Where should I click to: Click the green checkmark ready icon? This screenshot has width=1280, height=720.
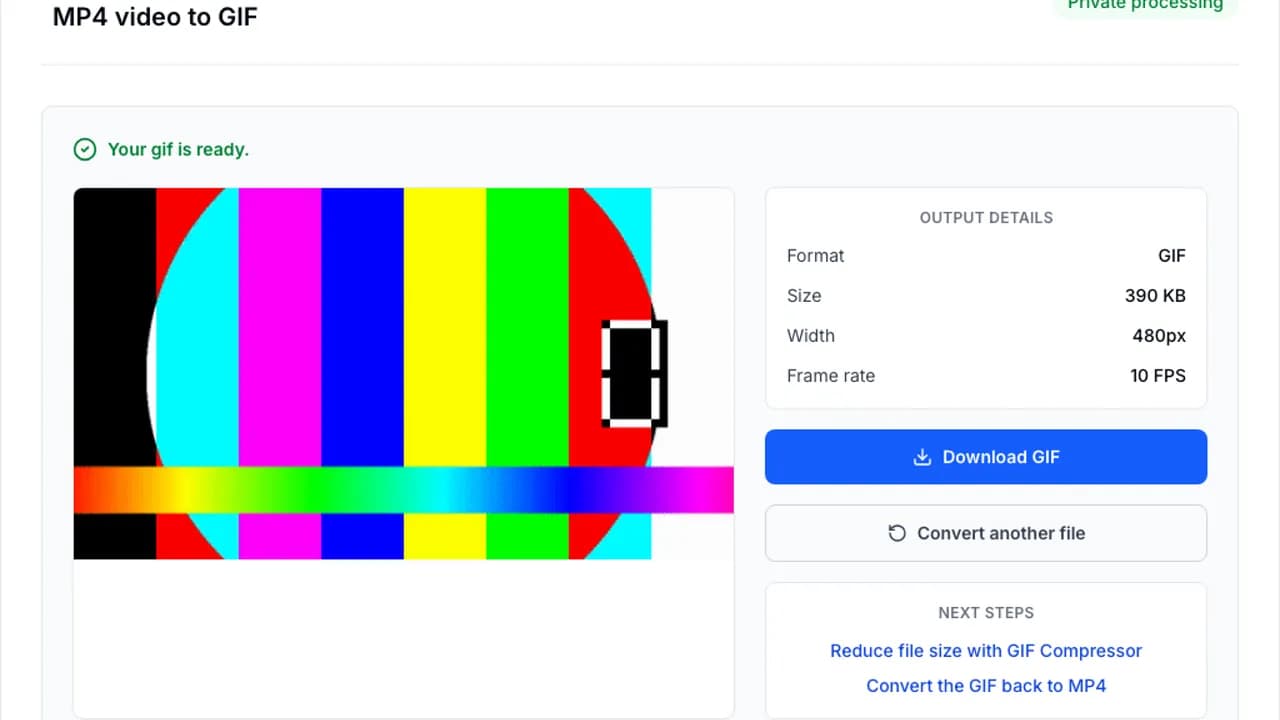point(85,150)
